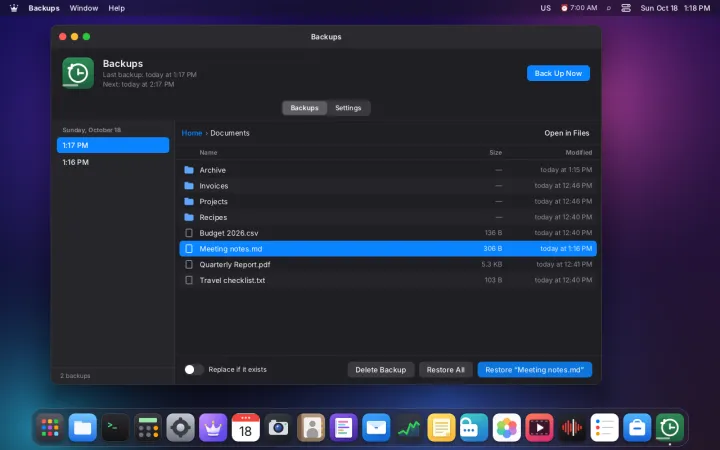
Task: Sort by the Modified column header
Action: click(579, 152)
